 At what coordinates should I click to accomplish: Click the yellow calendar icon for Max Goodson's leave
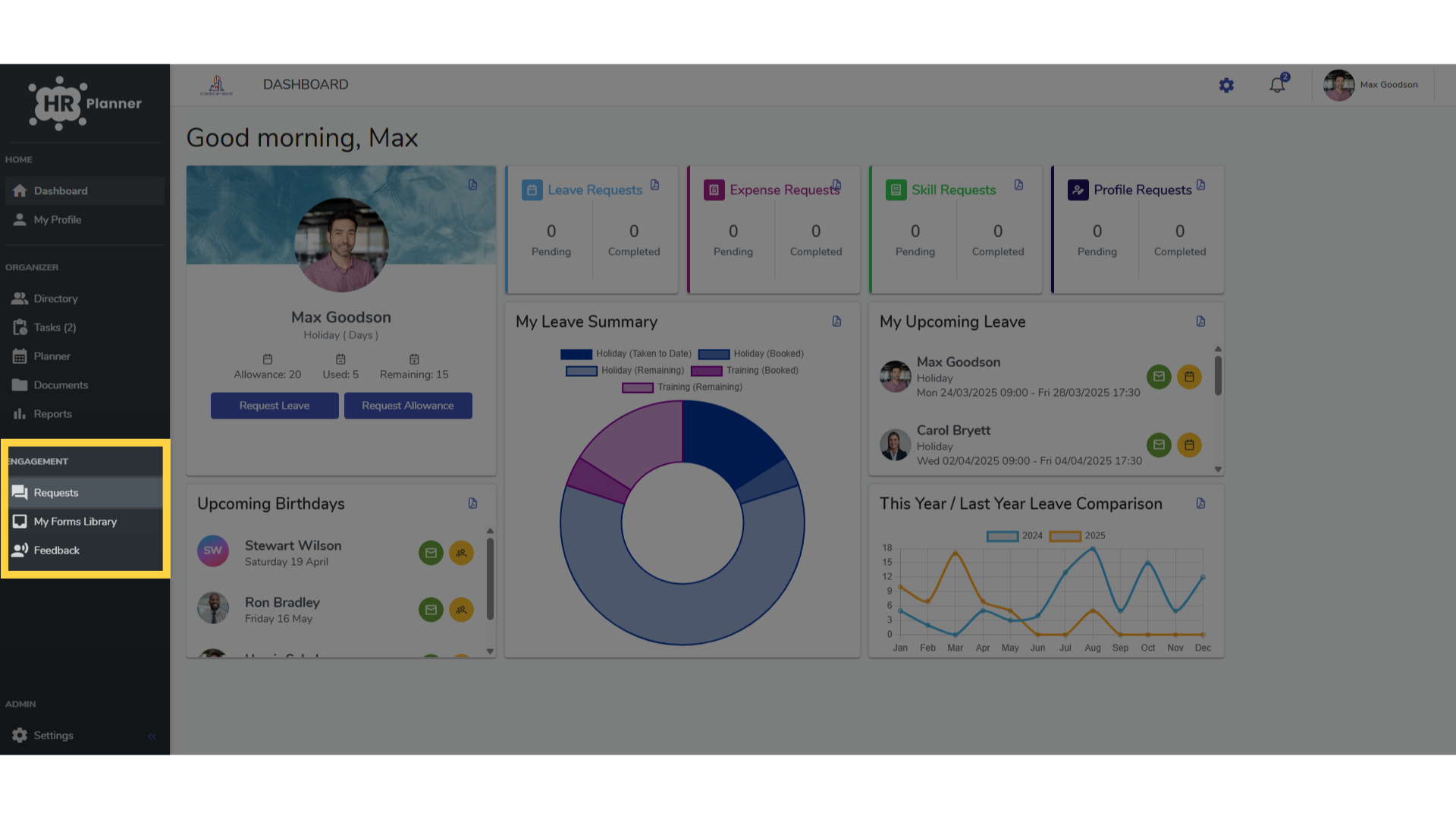1189,377
